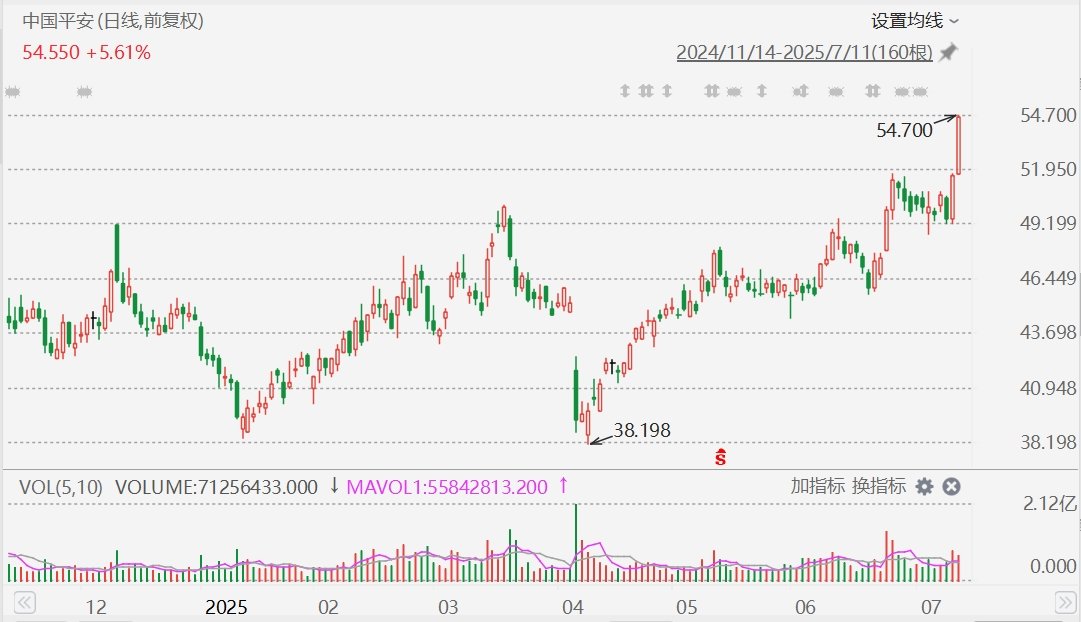Open the VOL indicator settings gear

tap(924, 487)
